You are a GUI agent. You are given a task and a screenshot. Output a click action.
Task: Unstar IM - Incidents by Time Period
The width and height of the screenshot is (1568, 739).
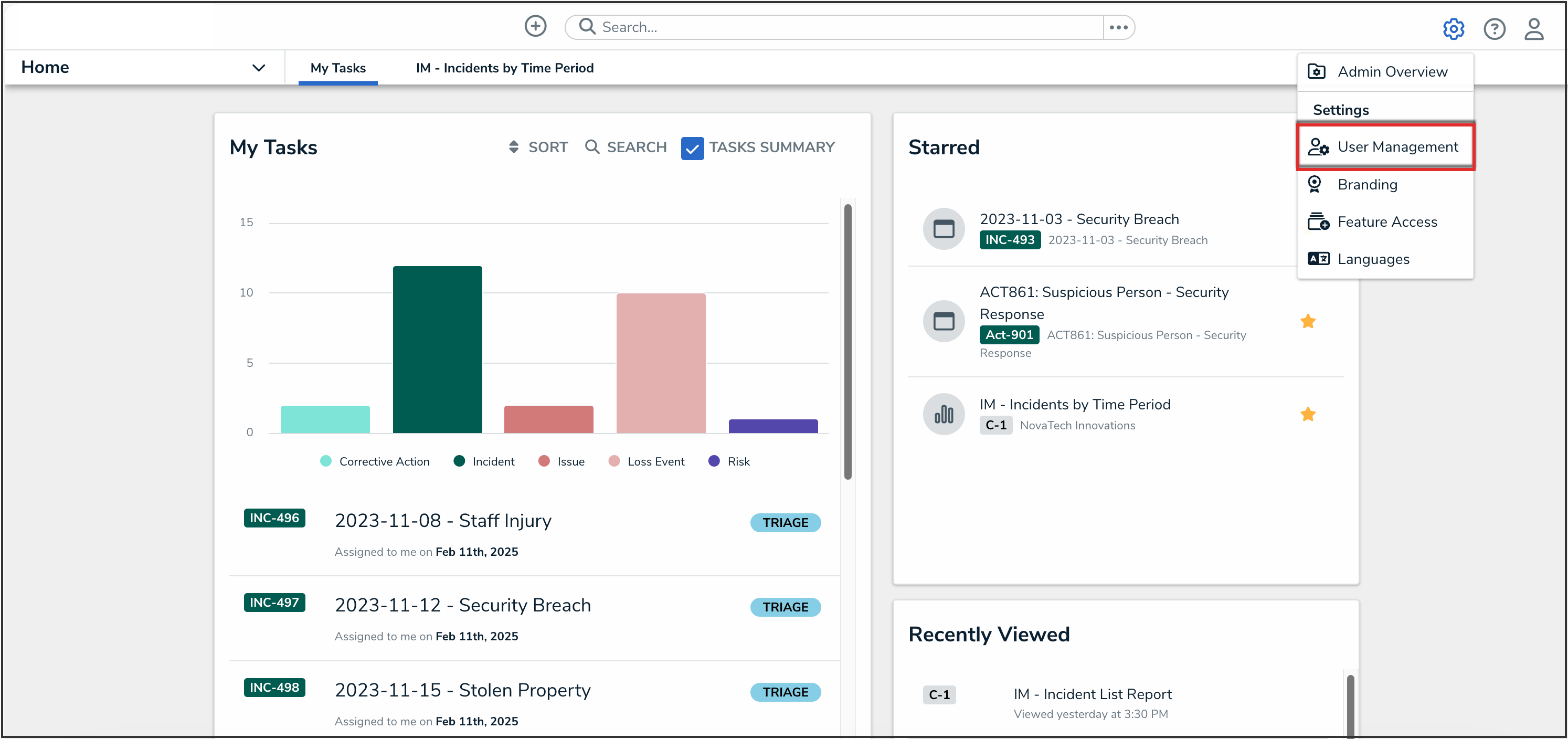[x=1308, y=415]
